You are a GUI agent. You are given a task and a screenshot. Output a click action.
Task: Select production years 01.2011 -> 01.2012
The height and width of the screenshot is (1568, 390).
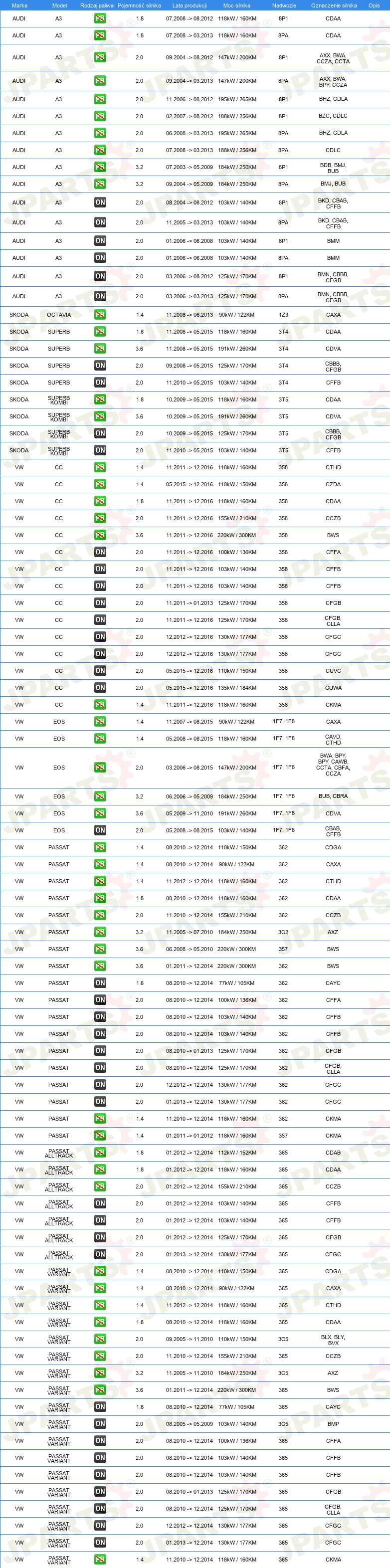coord(189,1135)
